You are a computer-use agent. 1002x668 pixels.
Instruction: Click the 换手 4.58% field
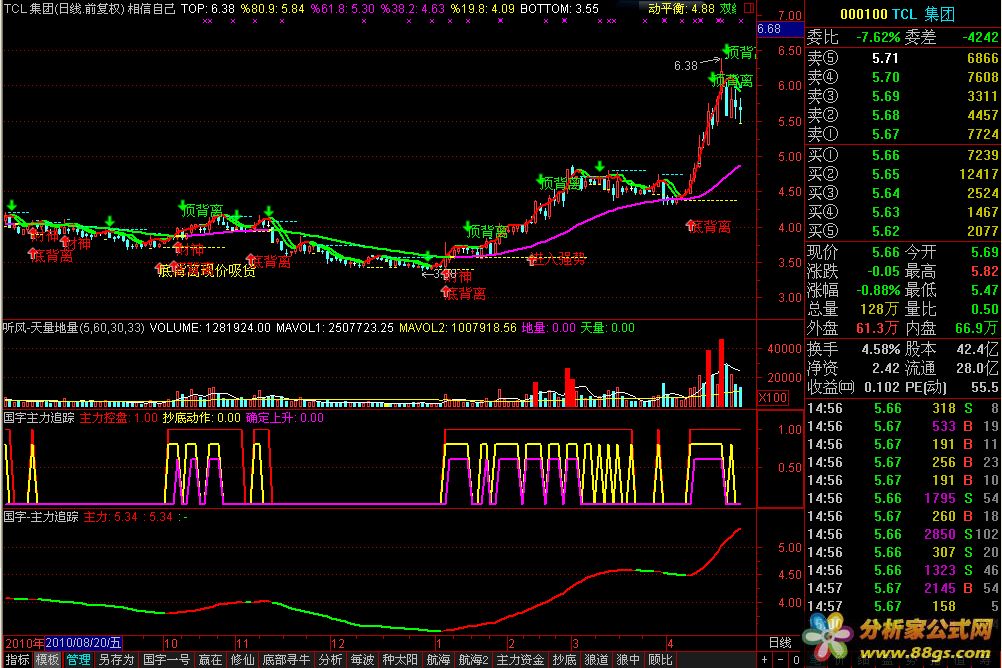[x=853, y=349]
